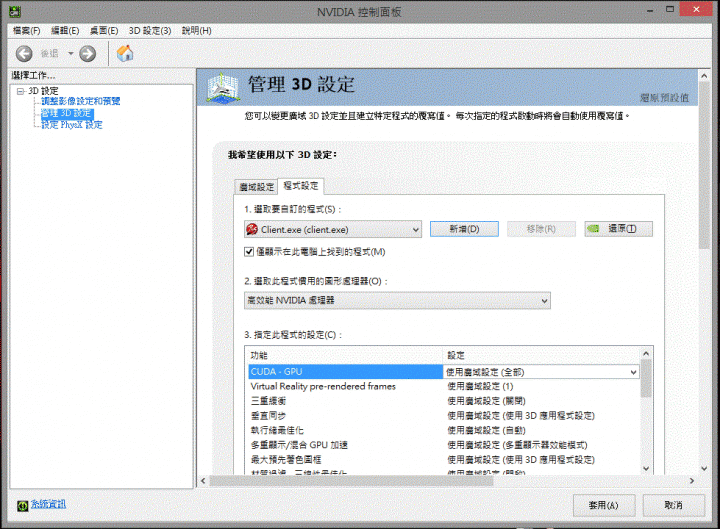720x529 pixels.
Task: Switch to the 廣域設定 tab
Action: pos(257,187)
